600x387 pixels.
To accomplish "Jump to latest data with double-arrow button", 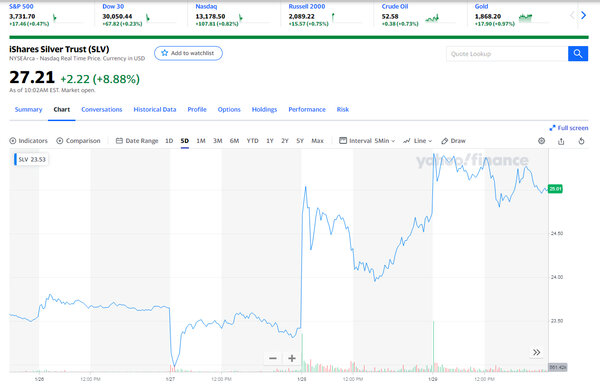I will tap(536, 352).
